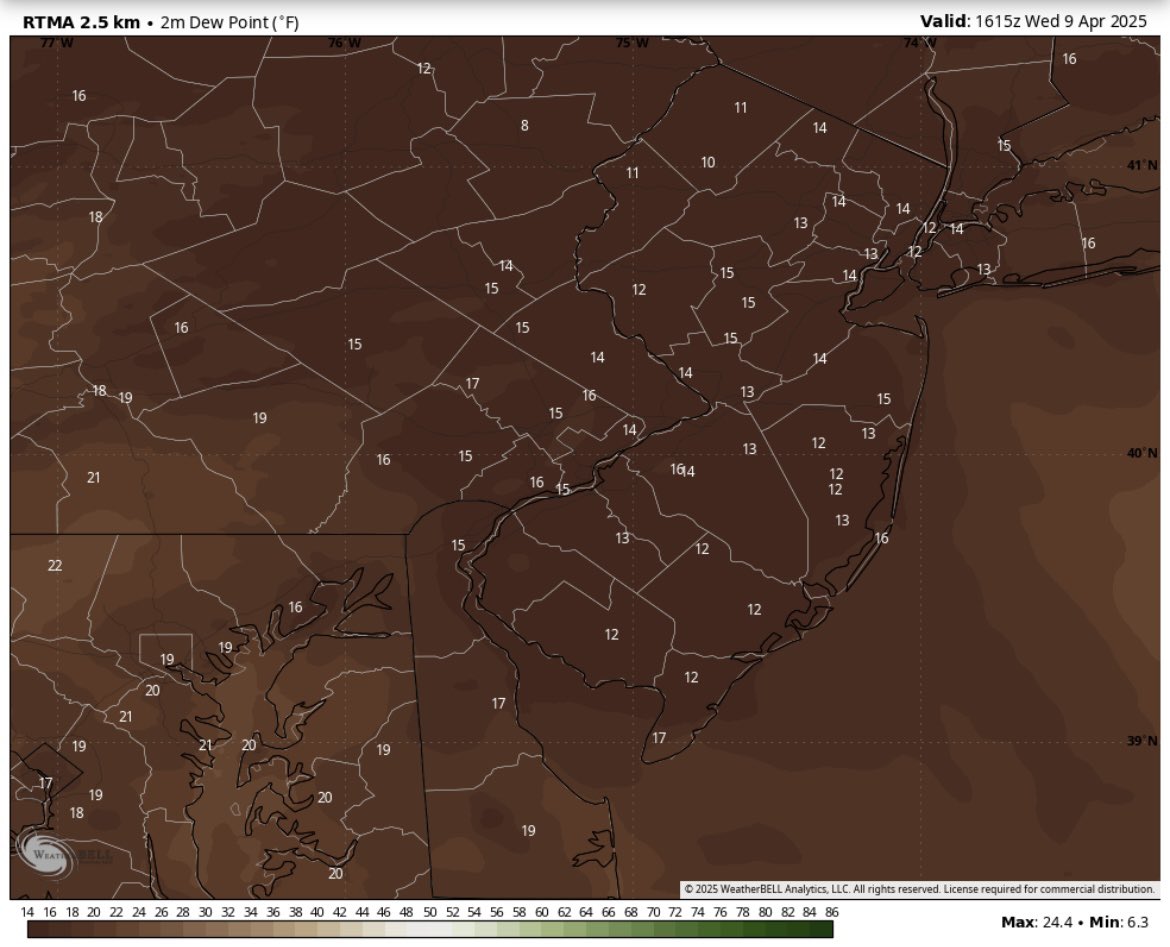1170x947 pixels.
Task: Click the dew point value "8" on the map
Action: [525, 125]
